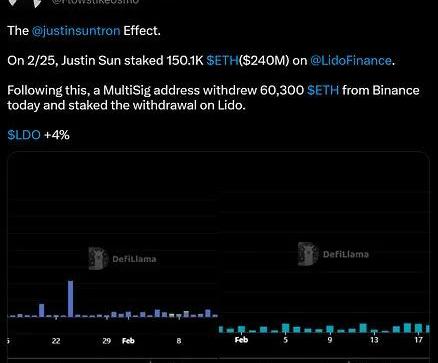Click the 17 date label on right chart
The image size is (438, 363).
coord(418,340)
